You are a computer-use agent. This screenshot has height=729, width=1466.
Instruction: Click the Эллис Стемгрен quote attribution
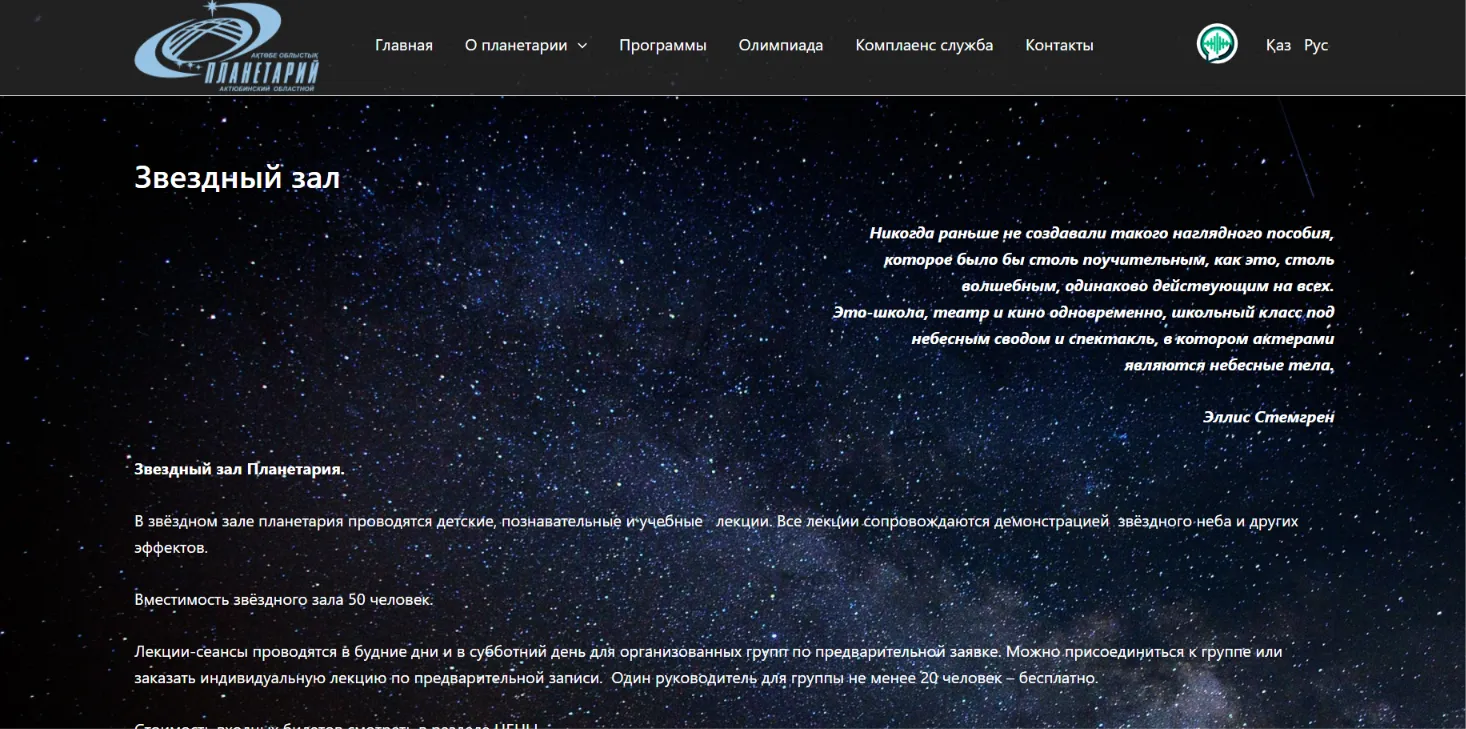click(x=1268, y=417)
